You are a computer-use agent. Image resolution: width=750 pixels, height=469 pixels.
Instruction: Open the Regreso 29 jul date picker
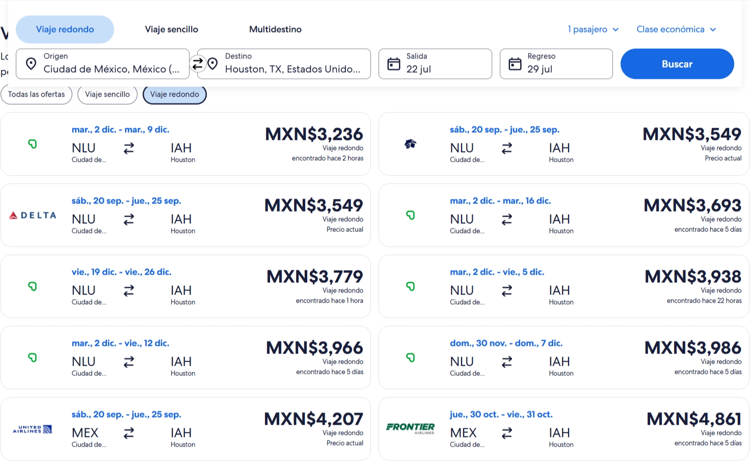[x=556, y=64]
